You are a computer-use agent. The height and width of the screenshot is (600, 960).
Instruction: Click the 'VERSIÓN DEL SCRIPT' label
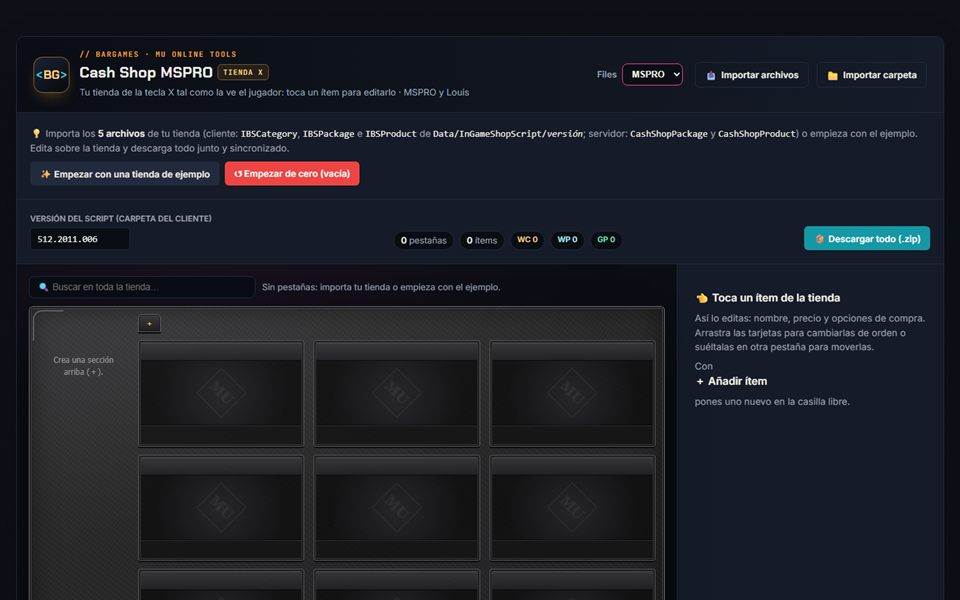(x=121, y=219)
